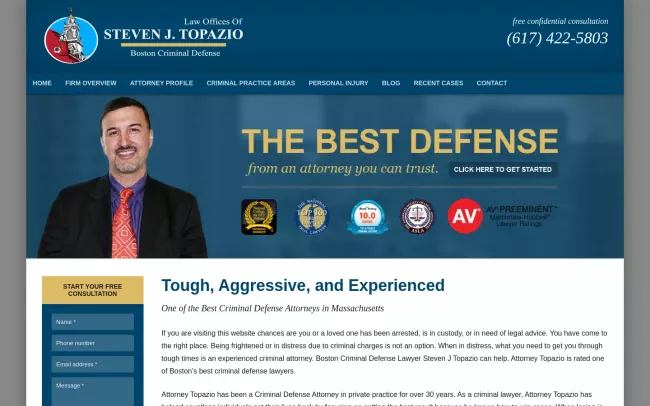Click the gold wreath award badge
This screenshot has width=650, height=406.
pyautogui.click(x=259, y=216)
